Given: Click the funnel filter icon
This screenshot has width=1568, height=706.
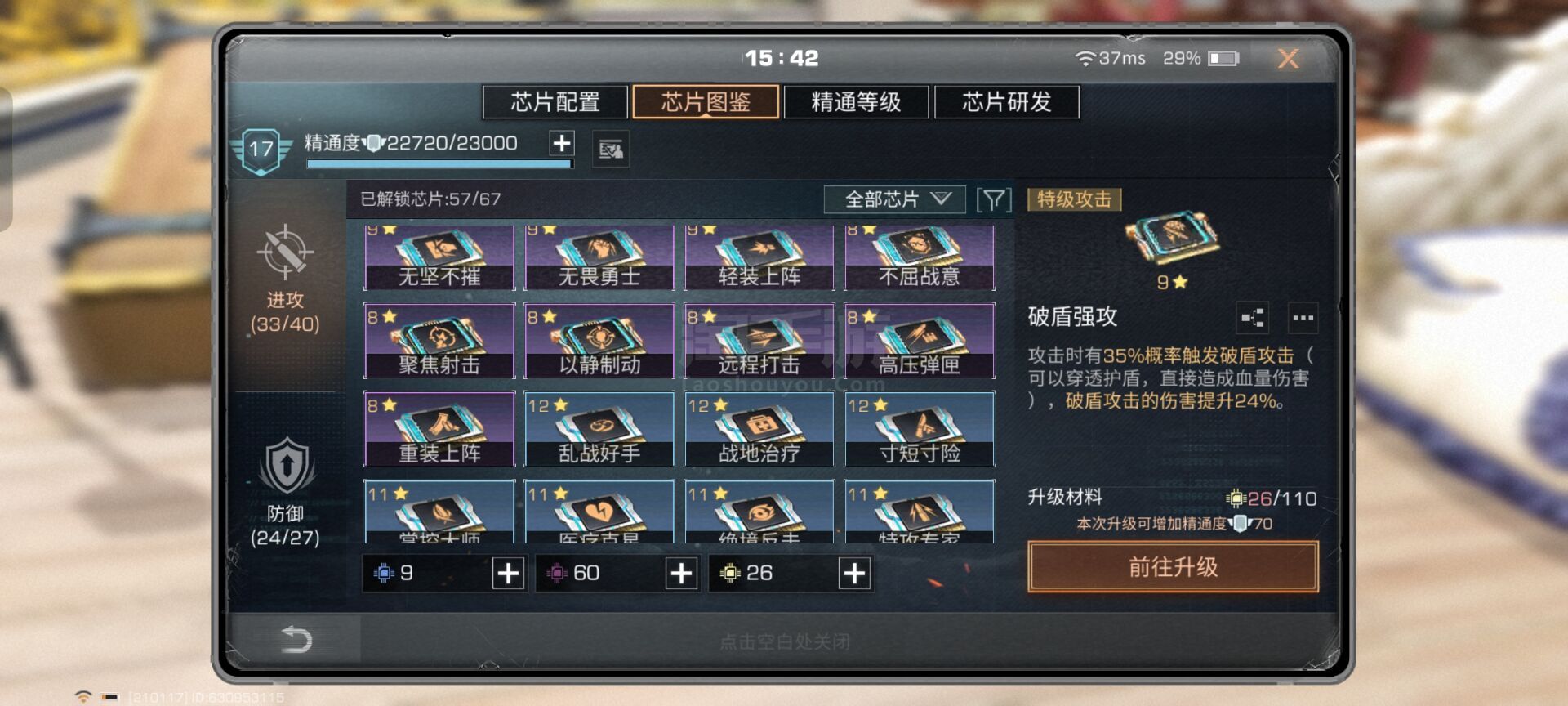Looking at the screenshot, I should pos(994,199).
